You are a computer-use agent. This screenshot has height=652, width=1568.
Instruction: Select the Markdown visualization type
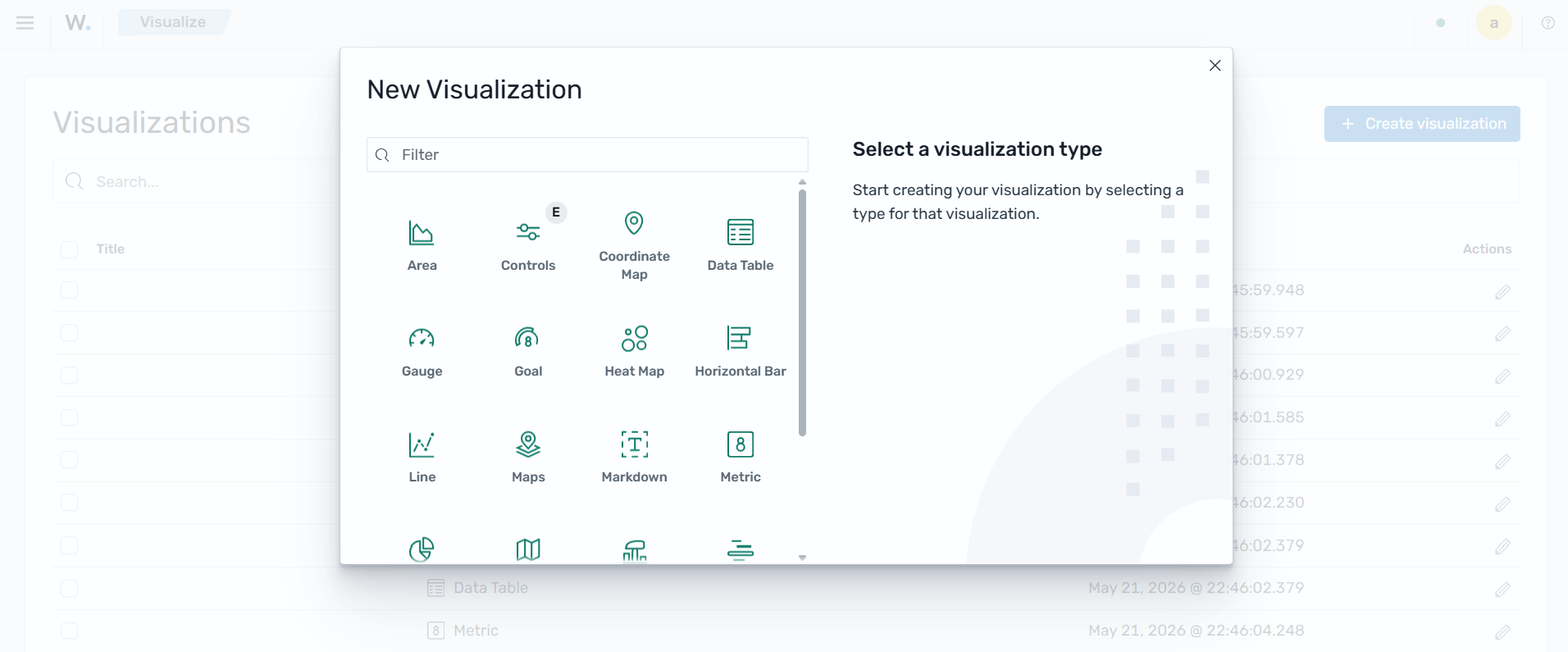point(634,457)
